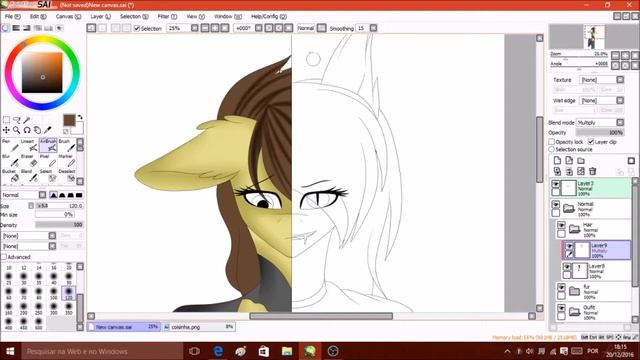Select the rectangular selection tool
640x360 pixels.
tap(7, 120)
